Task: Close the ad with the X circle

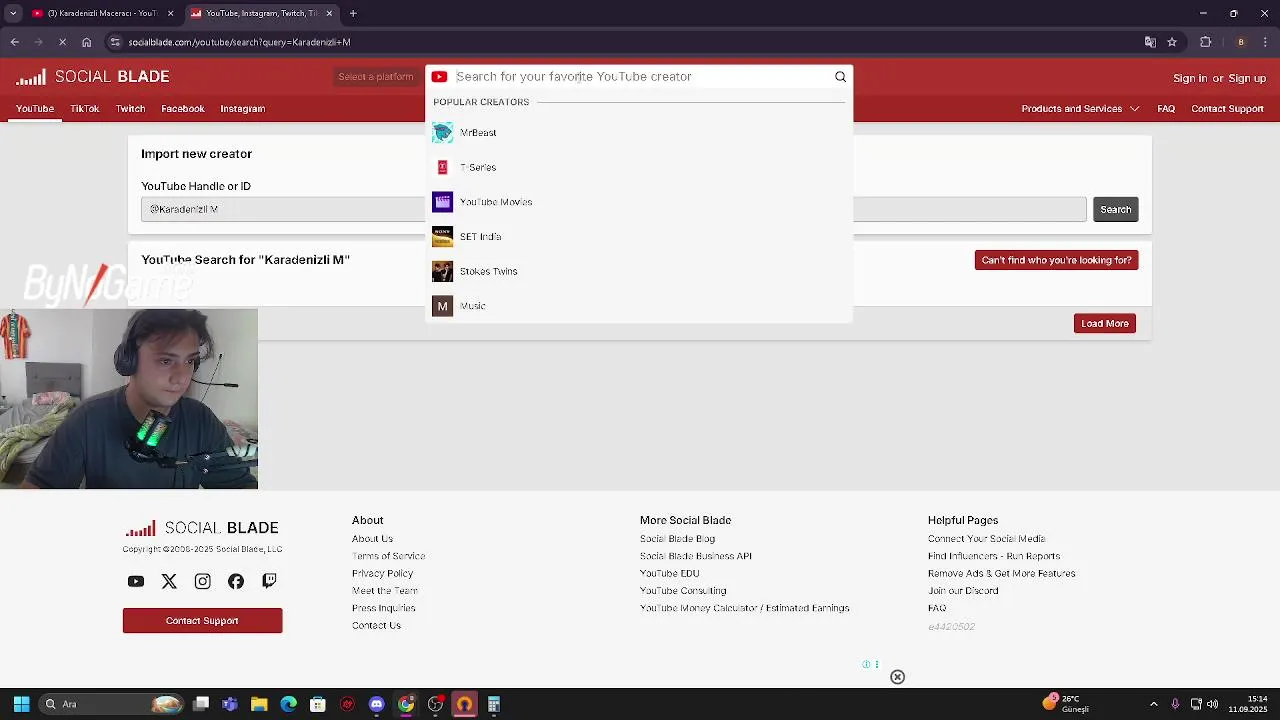Action: coord(897,677)
